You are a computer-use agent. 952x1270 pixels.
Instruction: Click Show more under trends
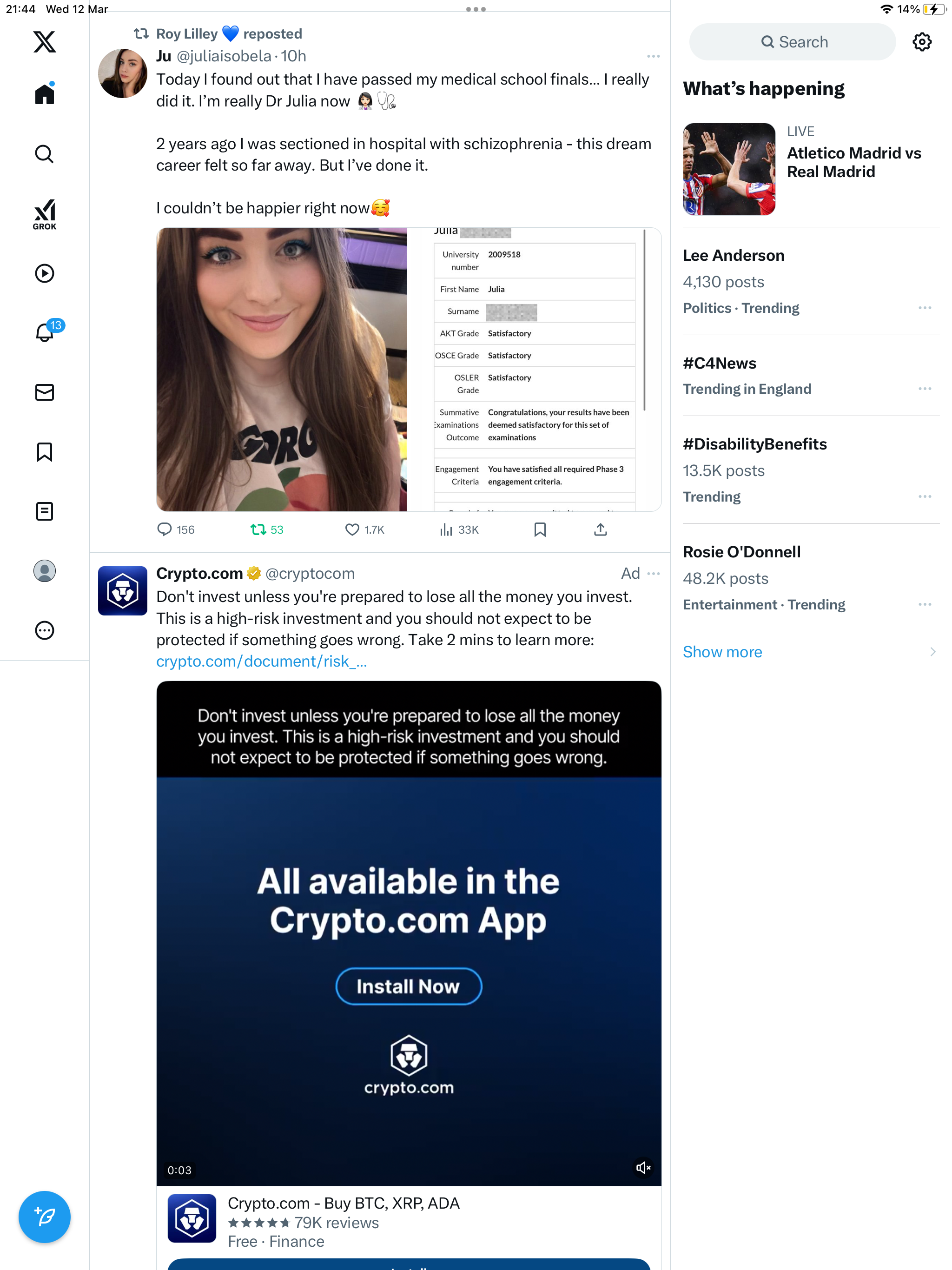coord(722,652)
